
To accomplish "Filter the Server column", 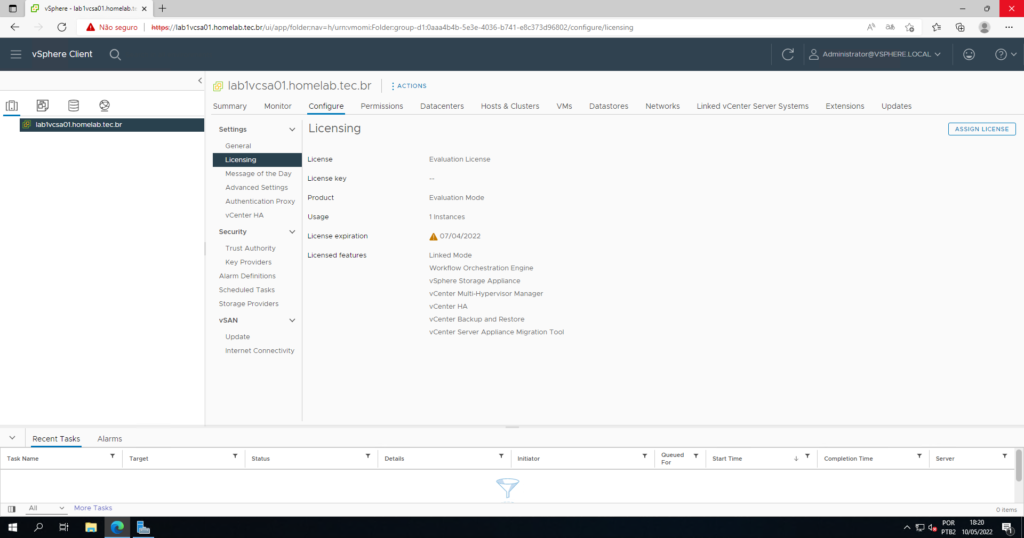I will coord(1004,456).
